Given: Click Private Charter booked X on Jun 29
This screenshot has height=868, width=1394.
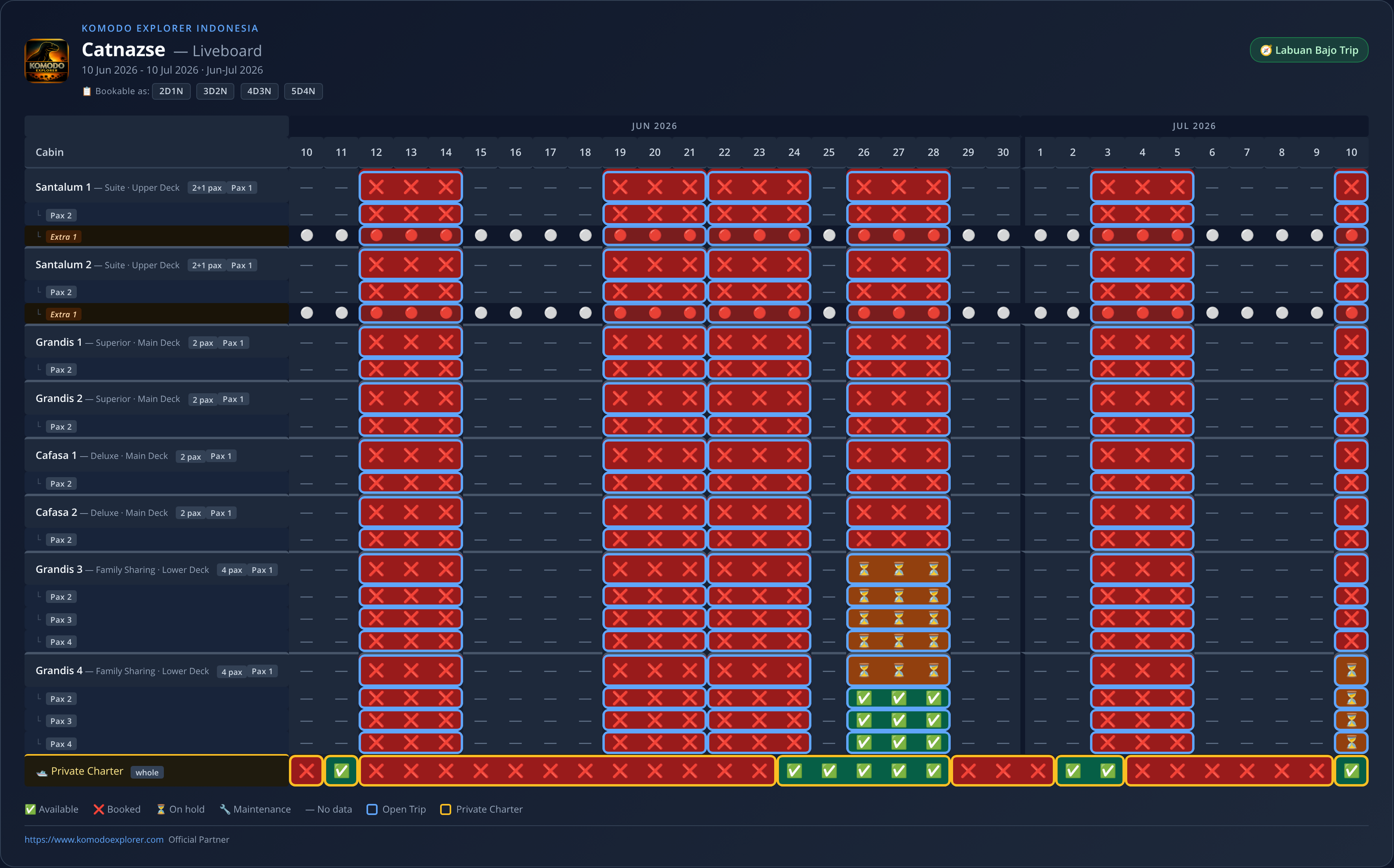Looking at the screenshot, I should pos(969,770).
